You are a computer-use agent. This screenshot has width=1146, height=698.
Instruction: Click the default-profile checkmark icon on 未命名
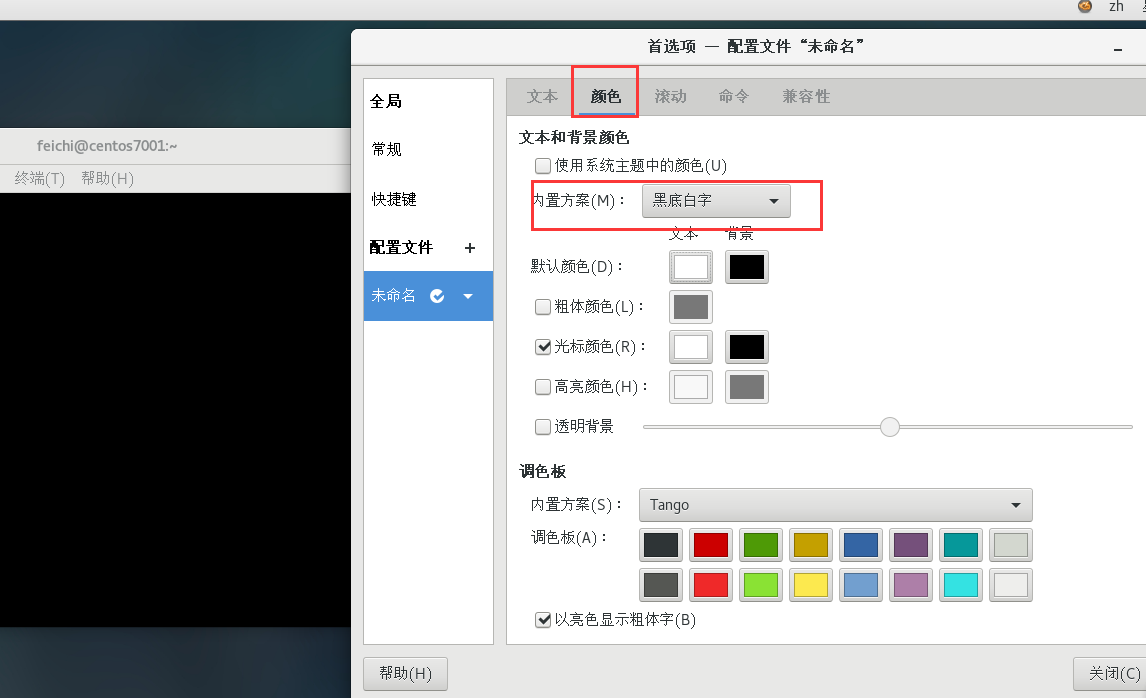pyautogui.click(x=437, y=296)
